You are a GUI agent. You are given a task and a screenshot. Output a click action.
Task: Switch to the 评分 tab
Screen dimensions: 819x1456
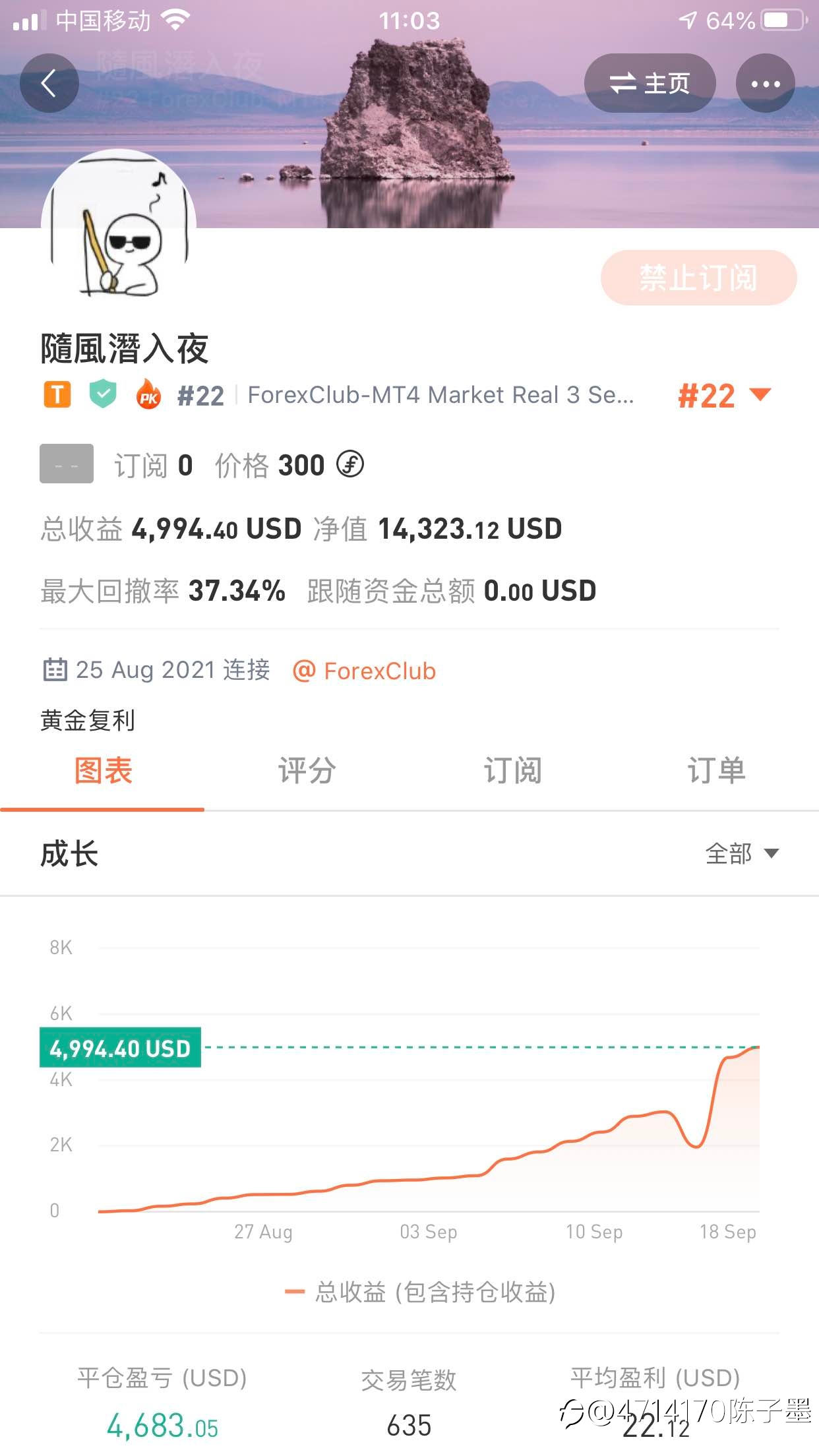(x=307, y=770)
